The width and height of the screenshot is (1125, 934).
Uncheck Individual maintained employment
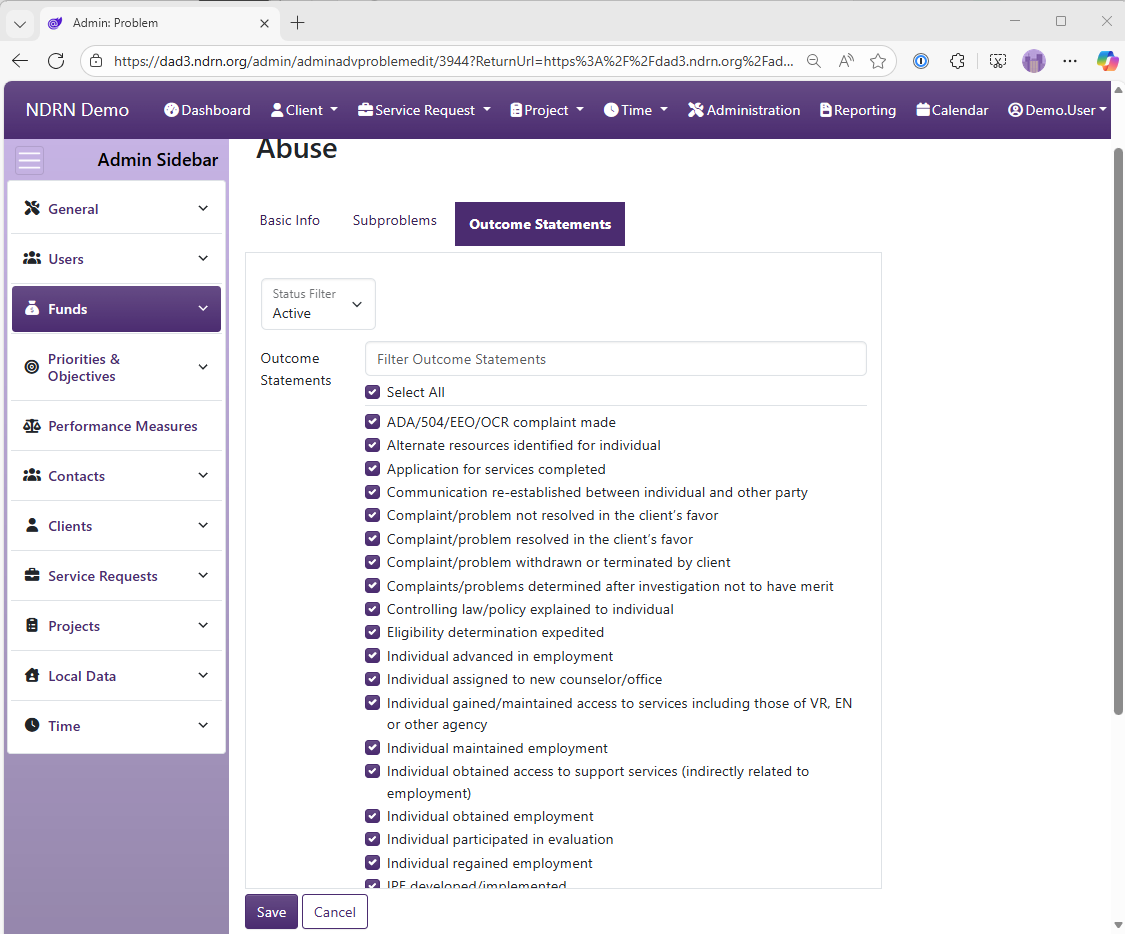pyautogui.click(x=372, y=748)
